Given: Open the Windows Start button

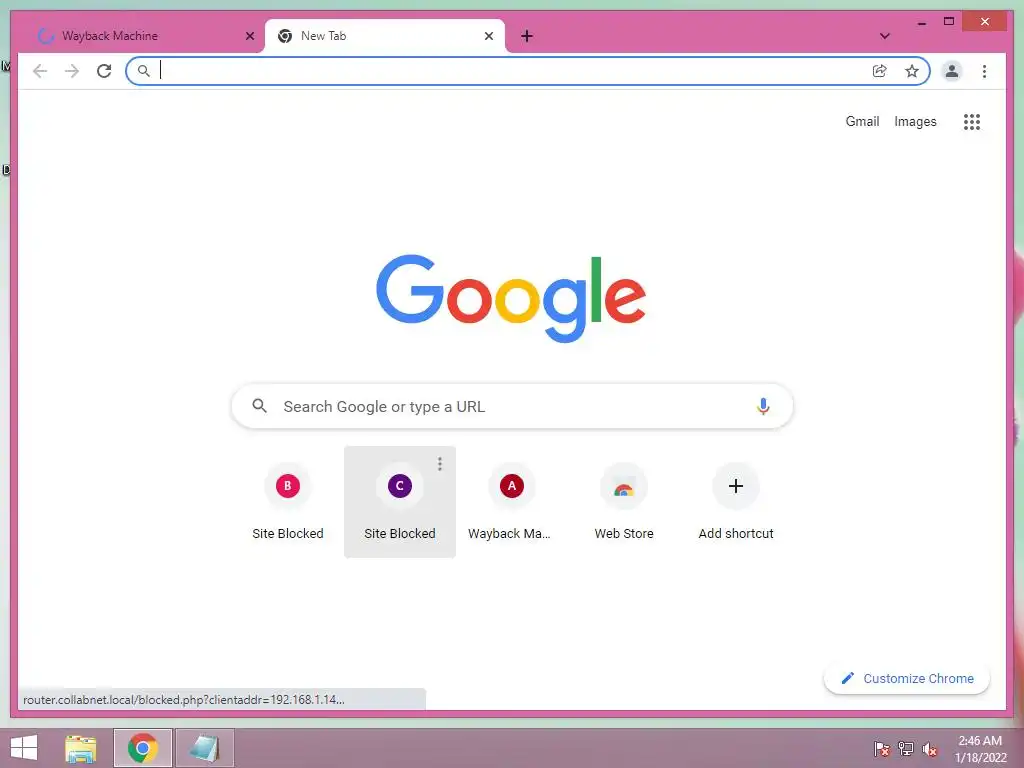Looking at the screenshot, I should (x=24, y=748).
